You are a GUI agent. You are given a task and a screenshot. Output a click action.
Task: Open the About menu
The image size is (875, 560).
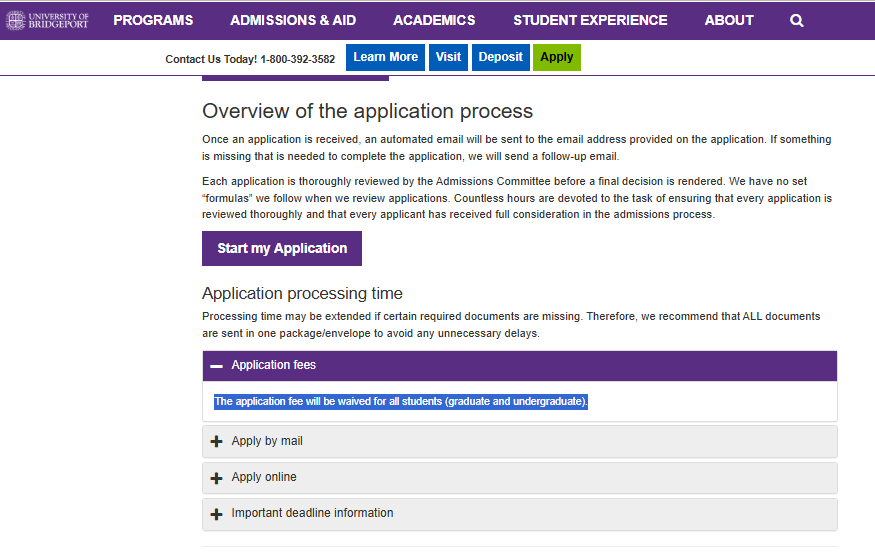click(x=729, y=20)
